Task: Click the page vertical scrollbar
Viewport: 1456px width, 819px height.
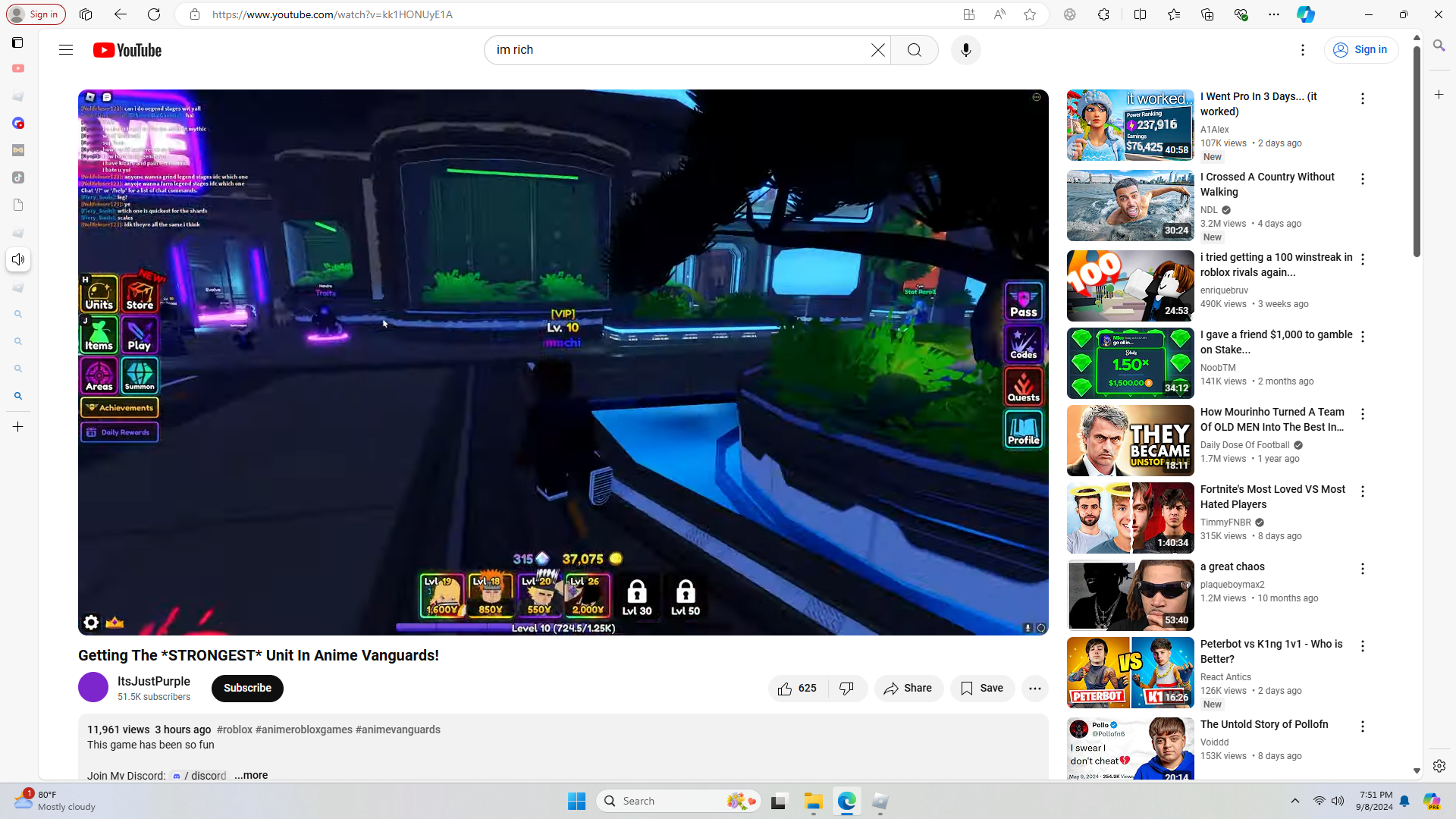Action: pyautogui.click(x=1417, y=152)
